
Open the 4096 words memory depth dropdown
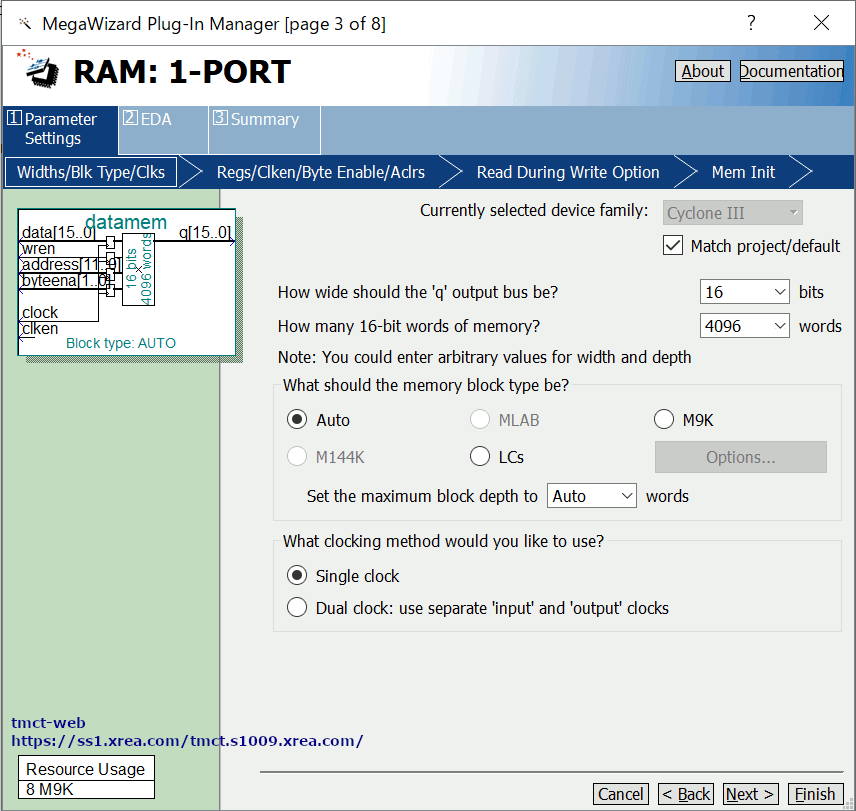click(x=745, y=326)
